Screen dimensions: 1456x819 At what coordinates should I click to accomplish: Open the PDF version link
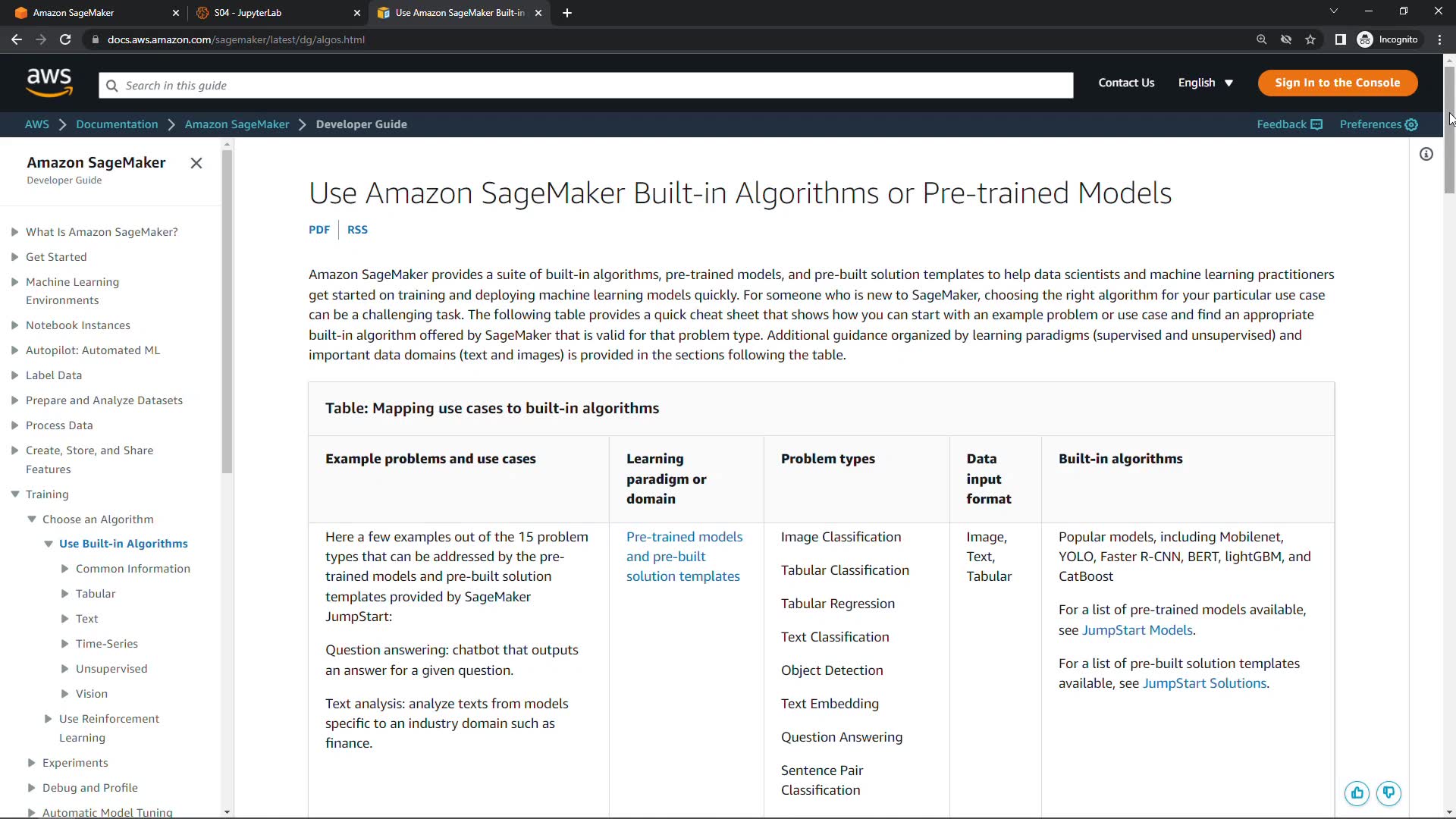pyautogui.click(x=319, y=230)
